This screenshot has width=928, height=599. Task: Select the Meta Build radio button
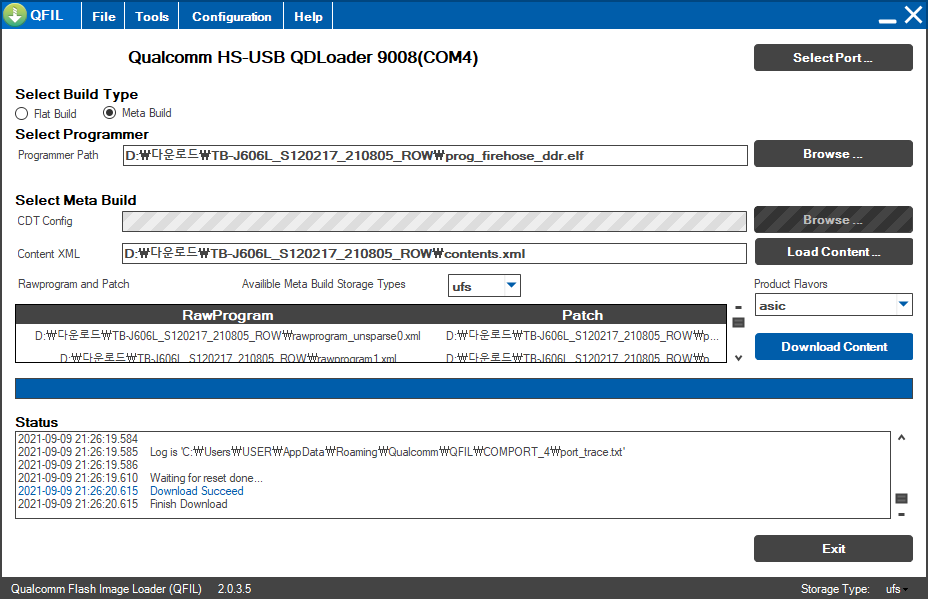click(109, 112)
